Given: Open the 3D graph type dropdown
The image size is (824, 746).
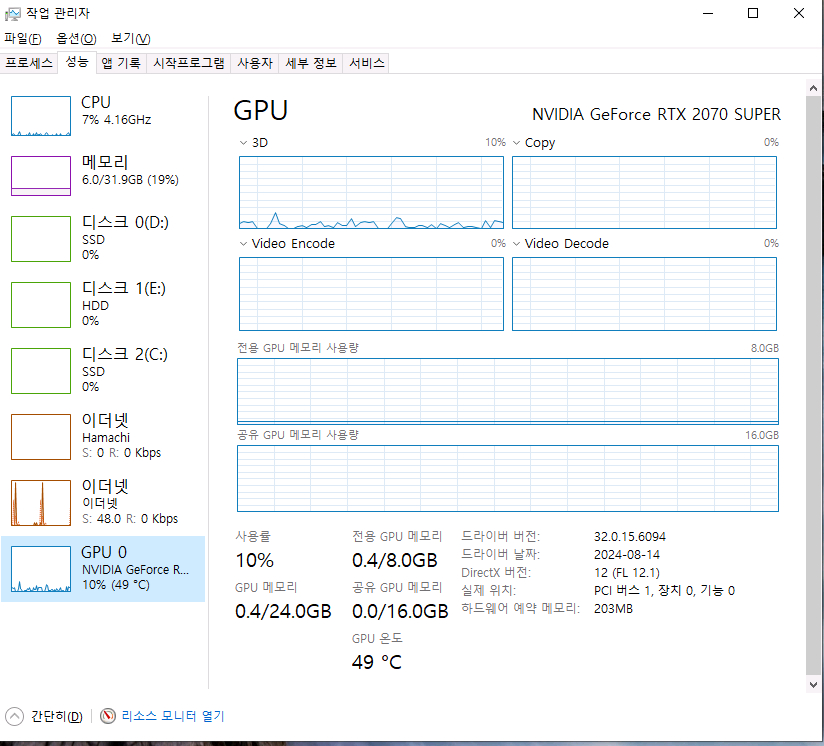Looking at the screenshot, I should point(242,142).
